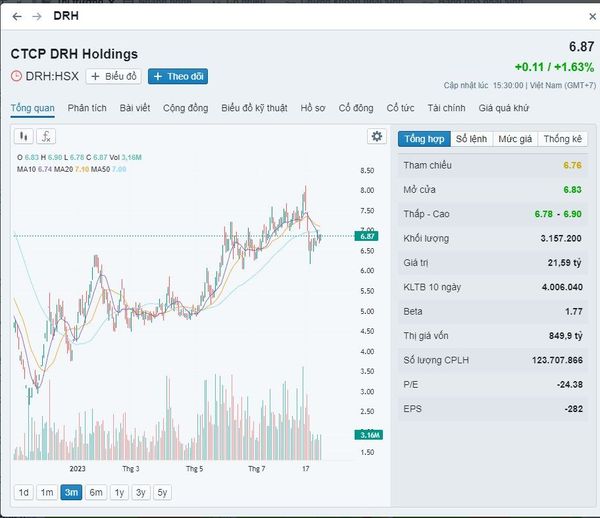
Task: Switch to the Cộng đồng tab
Action: tap(186, 108)
